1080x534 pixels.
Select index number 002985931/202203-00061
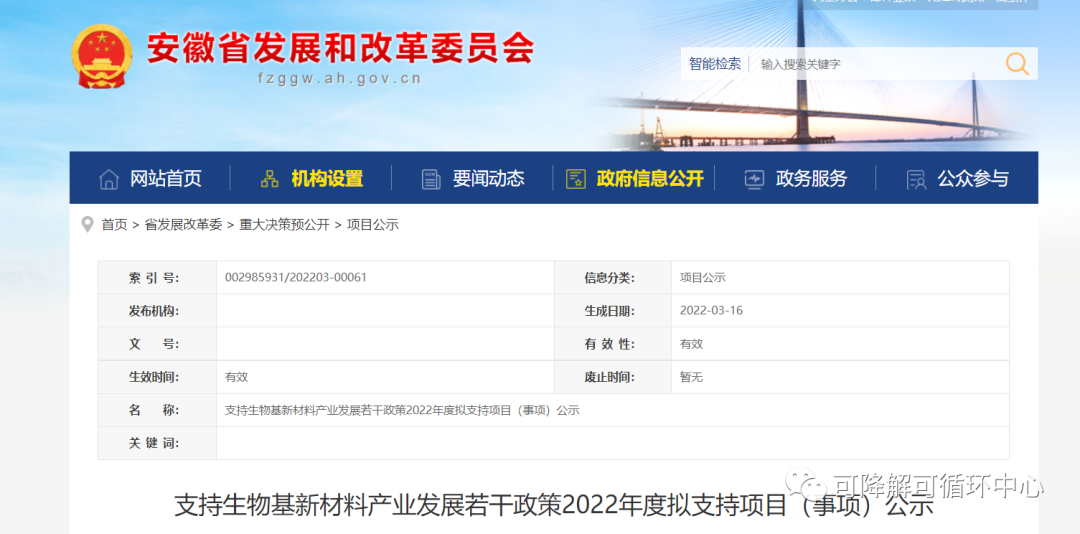click(296, 278)
